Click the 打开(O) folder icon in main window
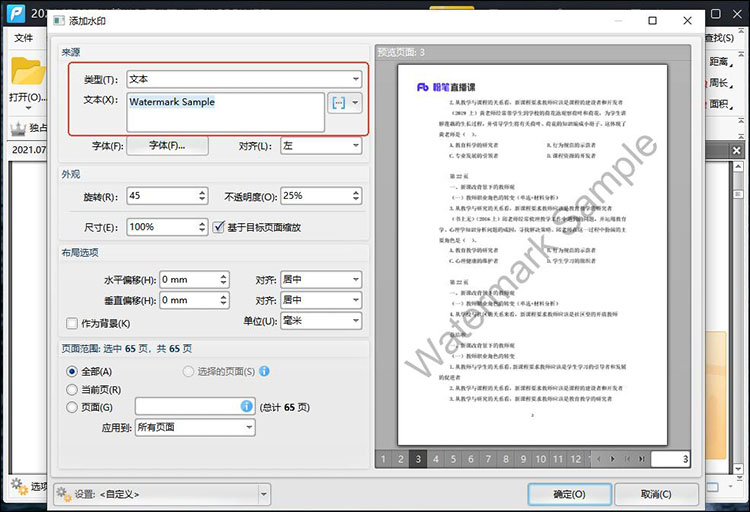 [28, 71]
